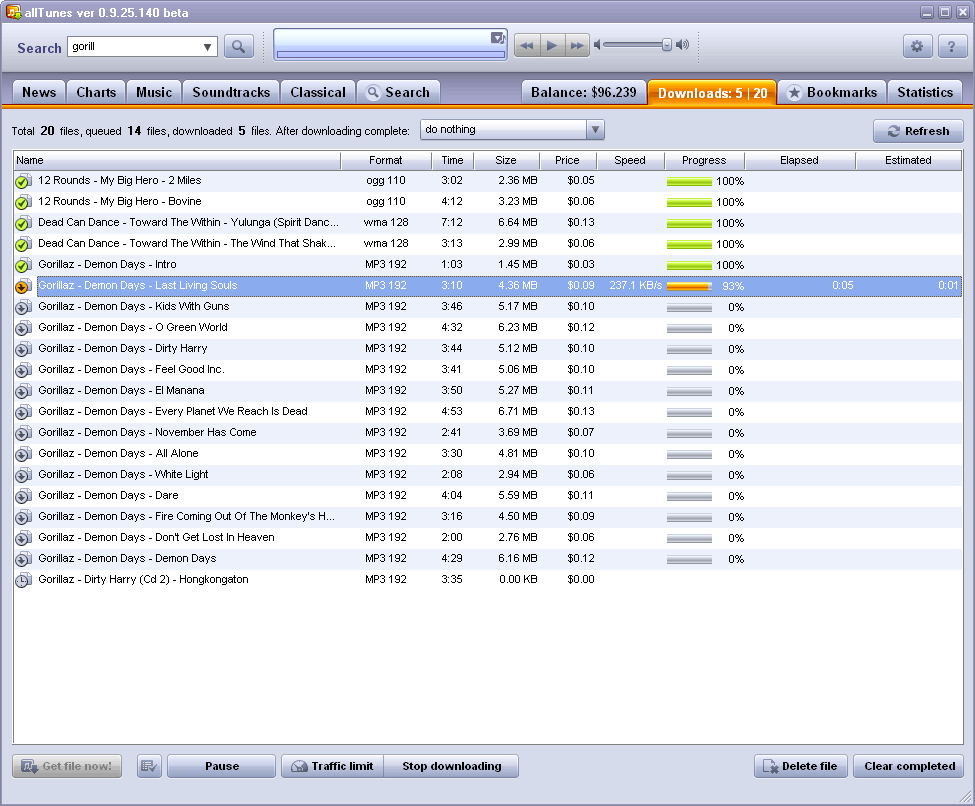Switch to the News tab
Screen dimensions: 975x806
point(39,92)
